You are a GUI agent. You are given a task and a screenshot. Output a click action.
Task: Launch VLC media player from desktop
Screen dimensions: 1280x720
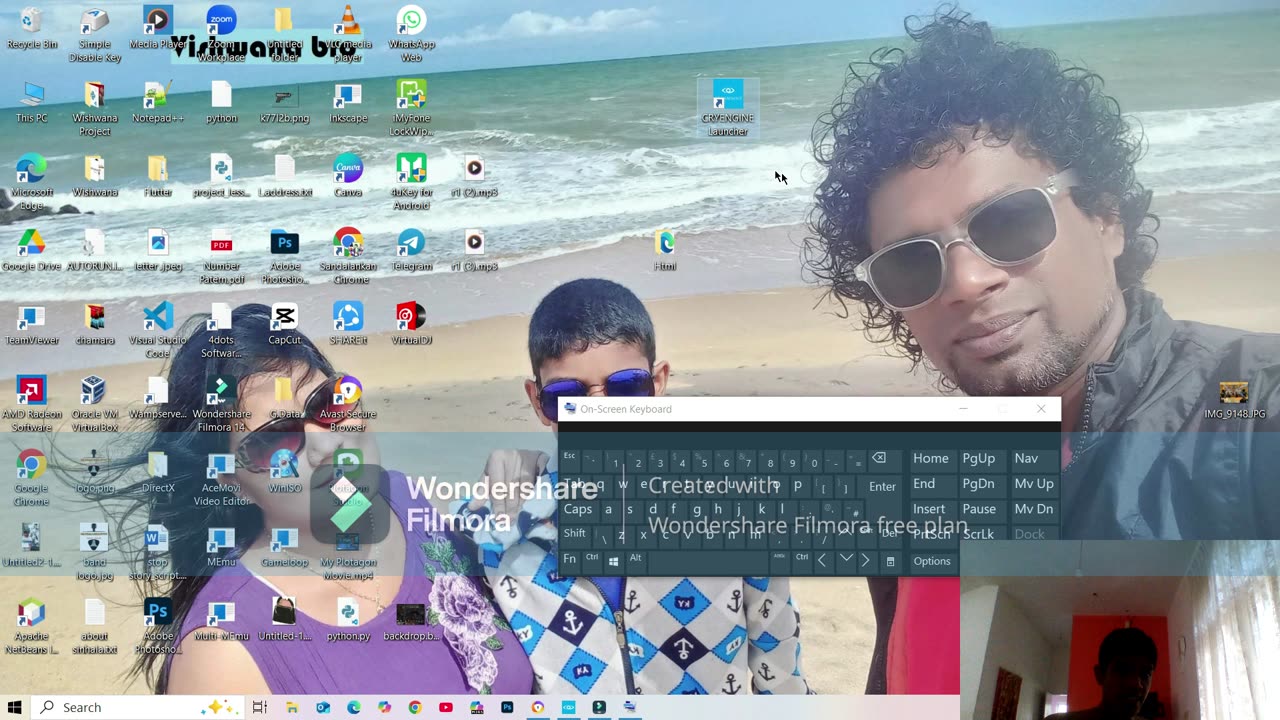(347, 34)
